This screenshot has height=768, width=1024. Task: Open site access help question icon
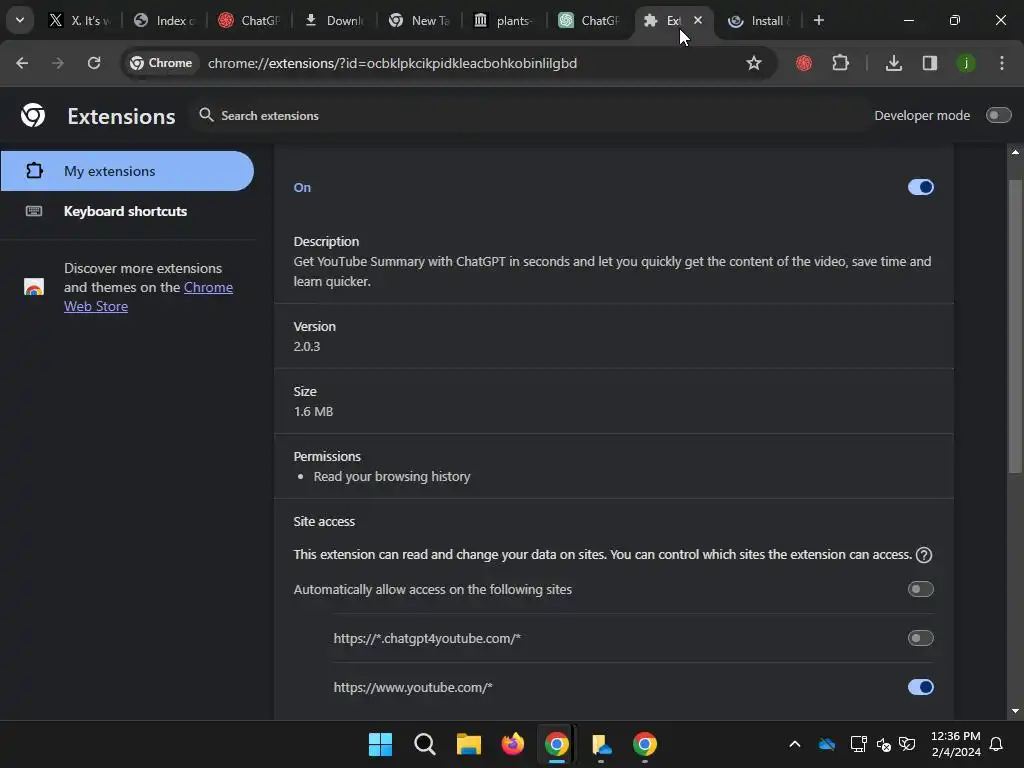[924, 555]
